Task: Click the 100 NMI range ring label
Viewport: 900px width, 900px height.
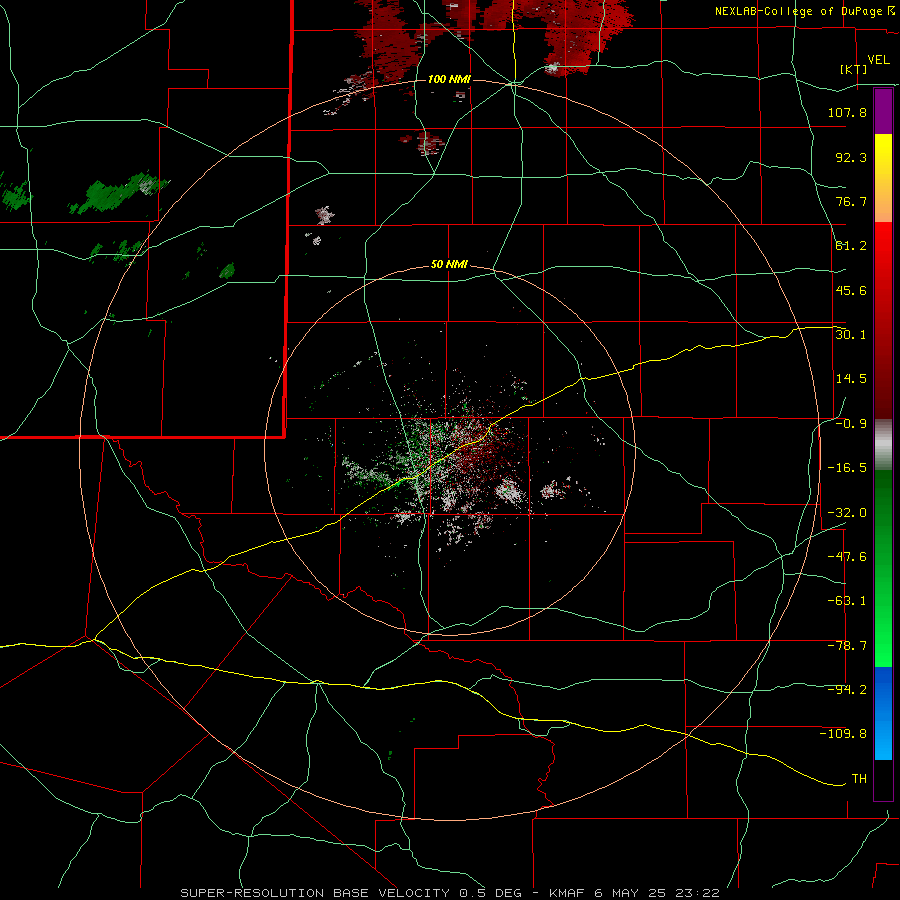Action: click(449, 79)
